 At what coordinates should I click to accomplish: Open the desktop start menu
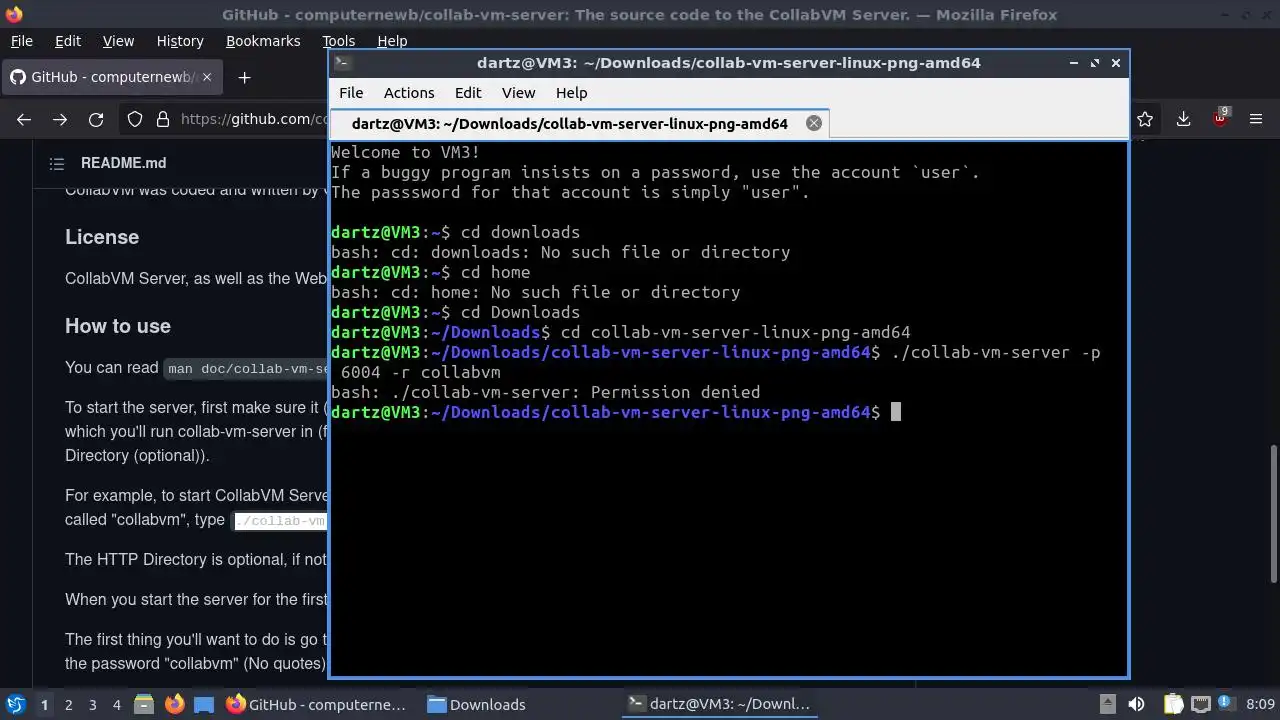15,704
